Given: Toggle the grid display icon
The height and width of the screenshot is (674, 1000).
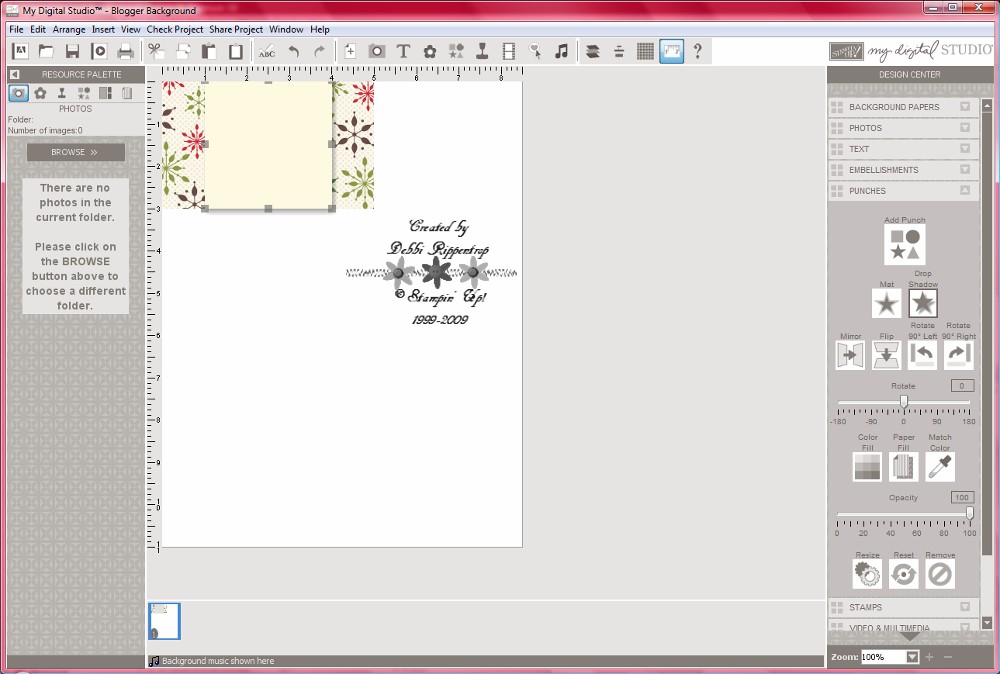Looking at the screenshot, I should 645,51.
